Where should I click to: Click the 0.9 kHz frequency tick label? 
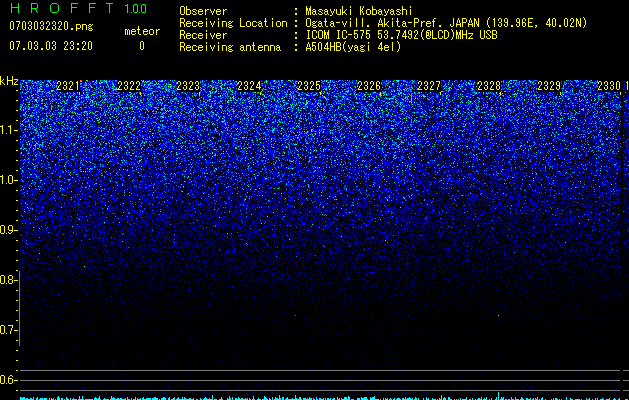tap(8, 230)
